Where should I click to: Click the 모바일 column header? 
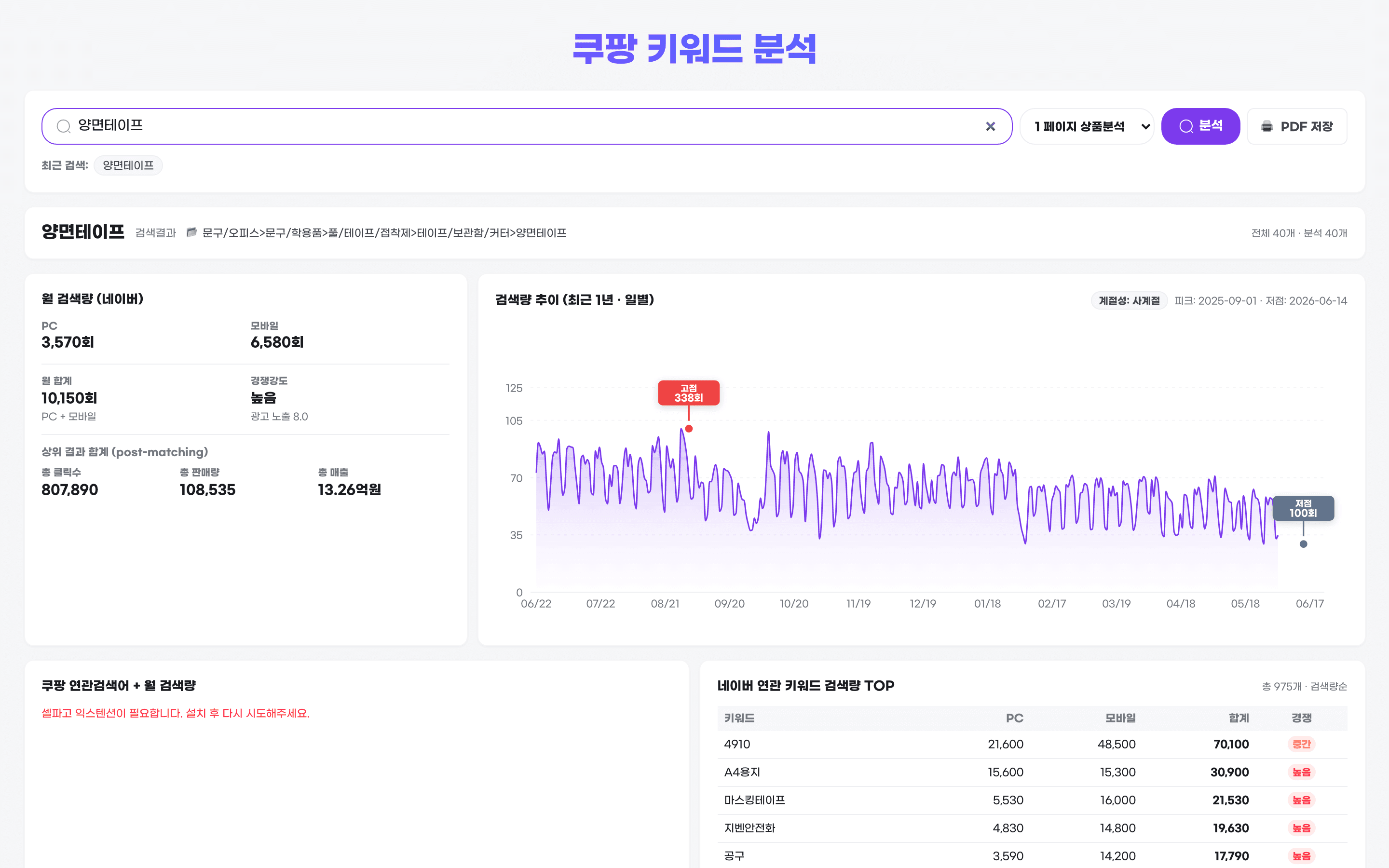click(1120, 718)
